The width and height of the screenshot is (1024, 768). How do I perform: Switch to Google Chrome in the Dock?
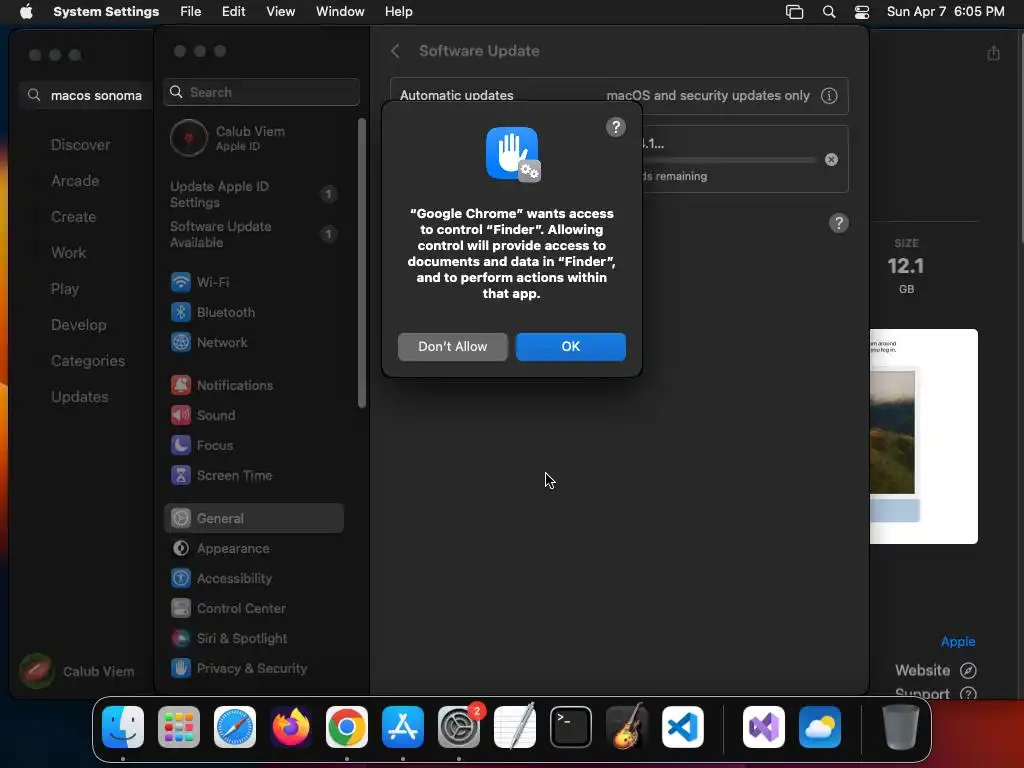coord(347,727)
